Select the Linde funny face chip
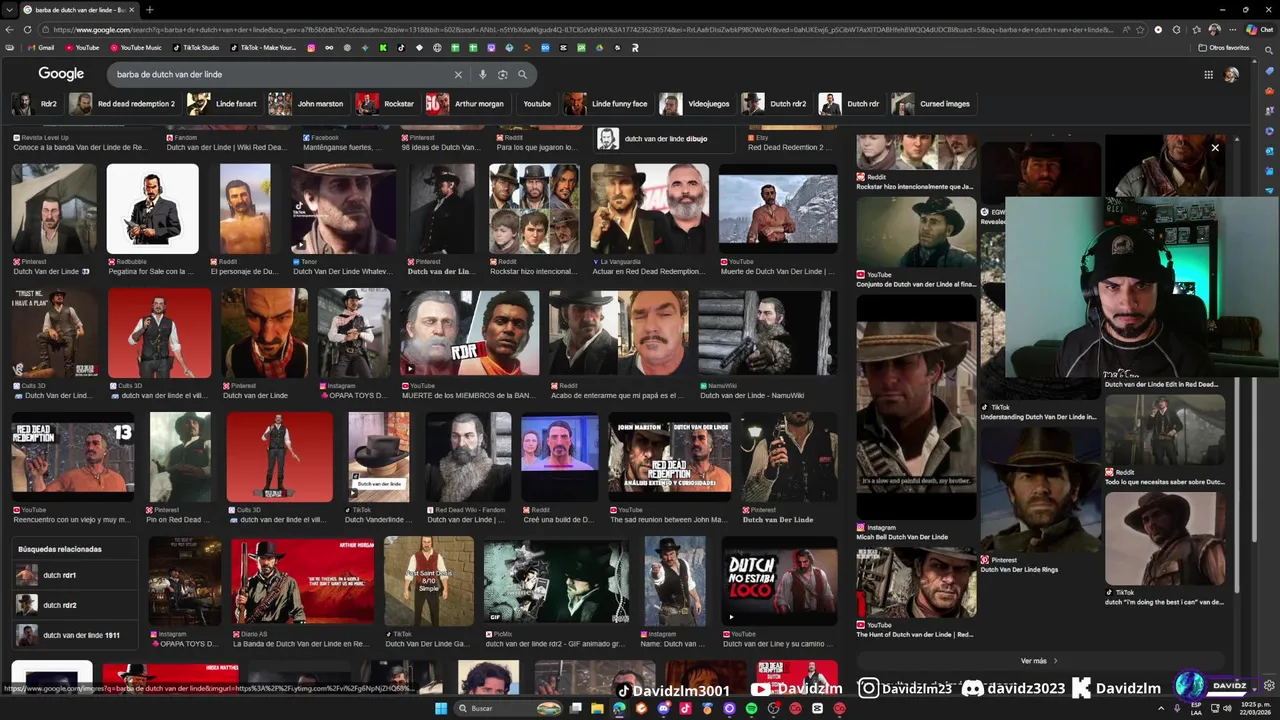The width and height of the screenshot is (1280, 720). click(606, 104)
